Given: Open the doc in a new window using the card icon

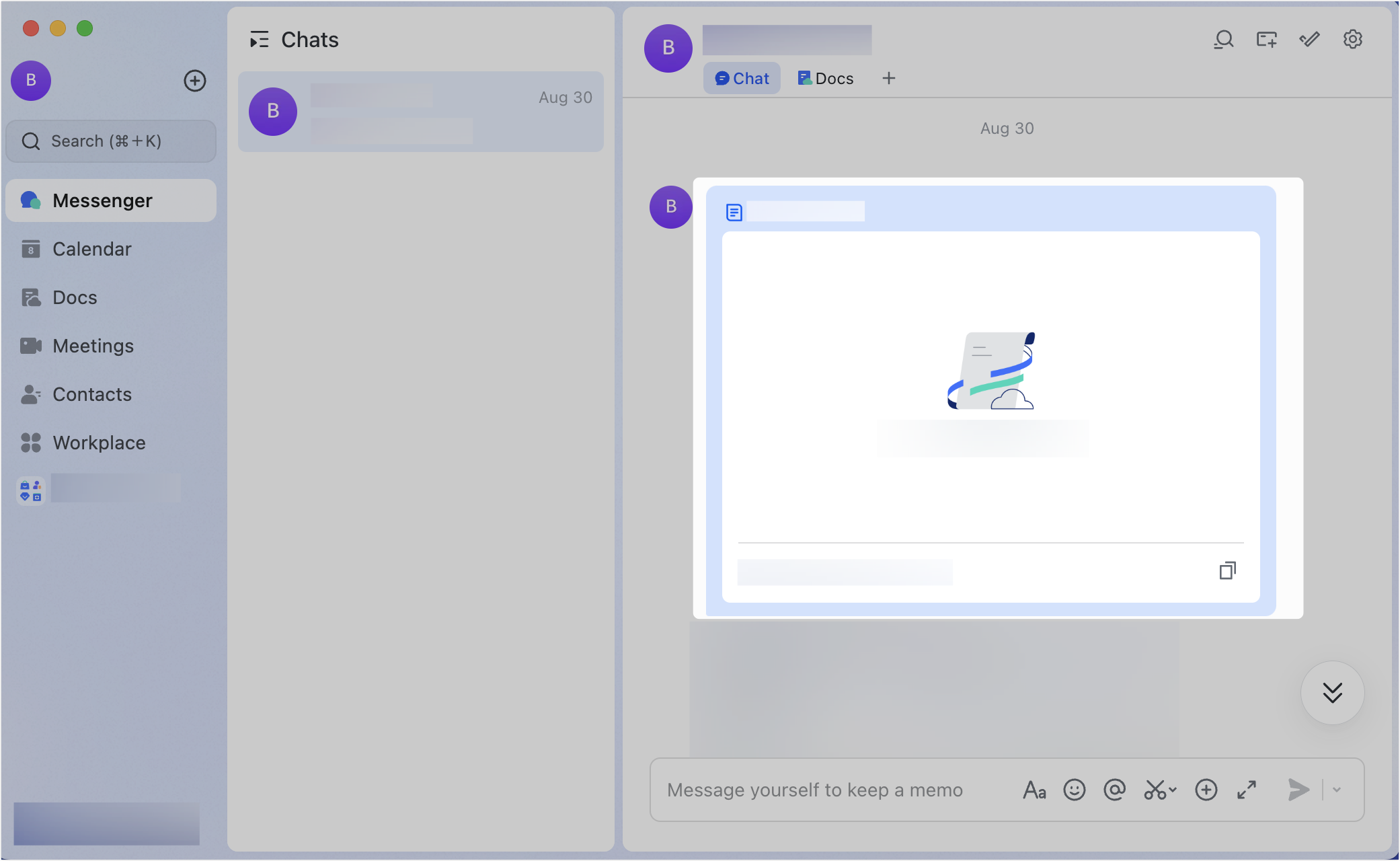Looking at the screenshot, I should 1227,571.
